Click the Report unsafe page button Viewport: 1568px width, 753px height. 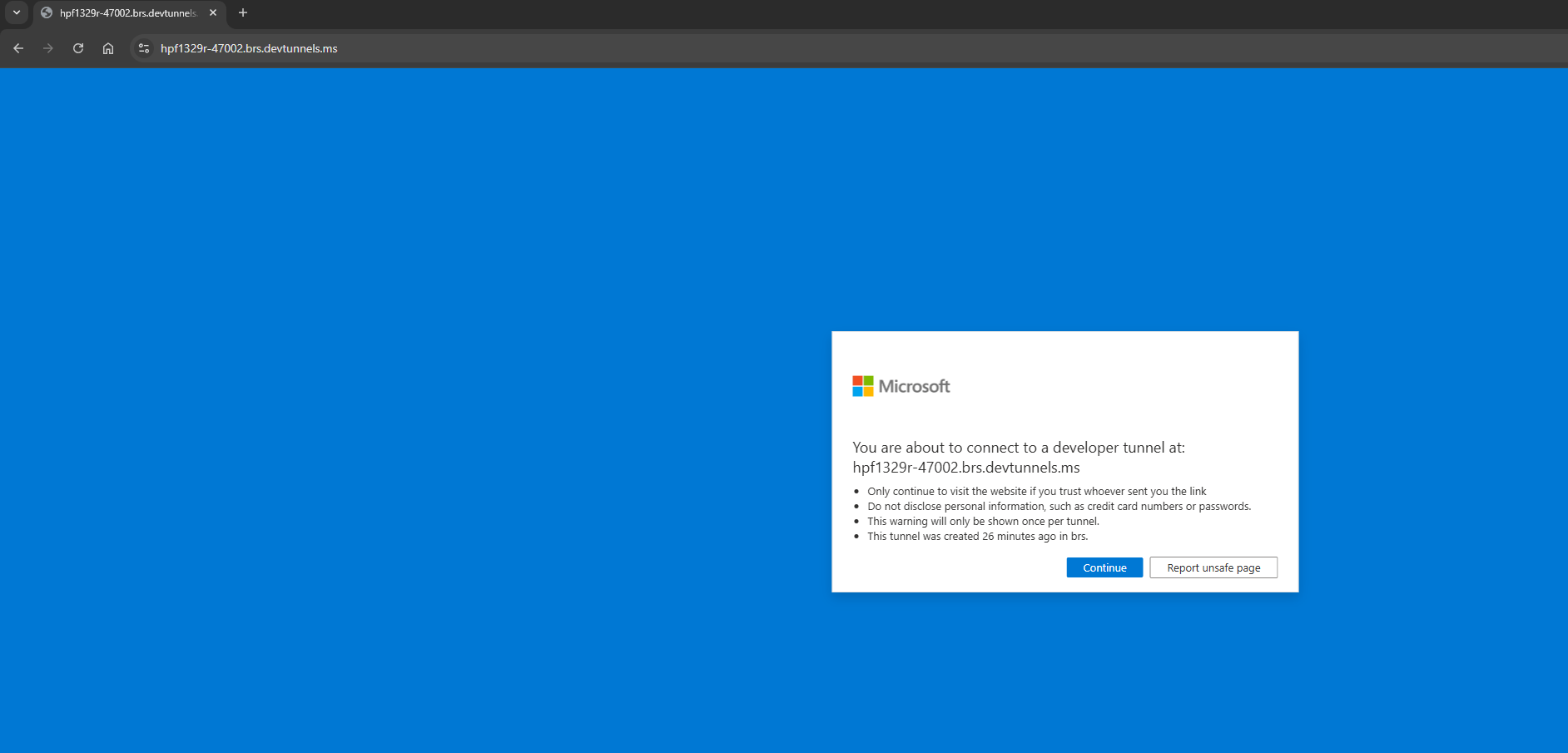coord(1213,567)
